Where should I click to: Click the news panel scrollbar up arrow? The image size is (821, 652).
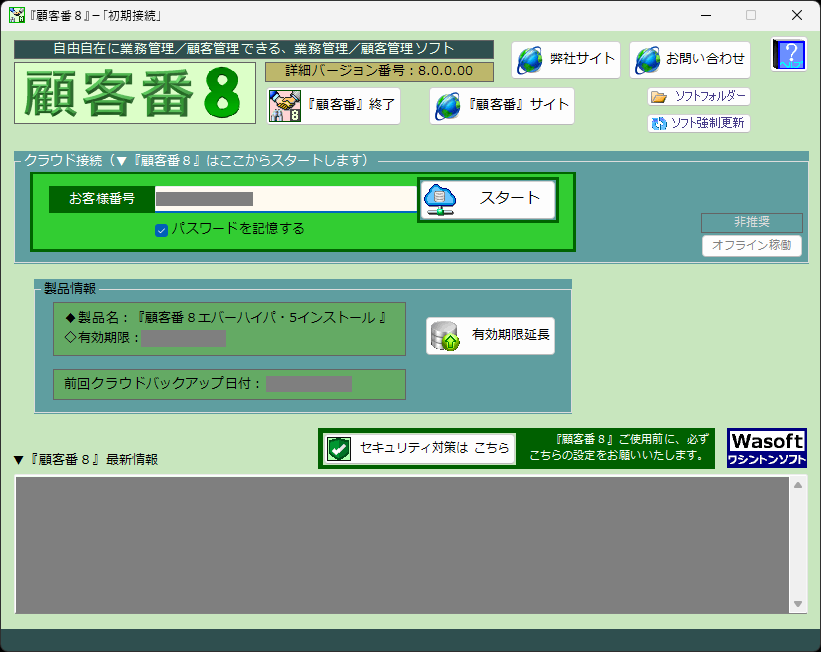797,485
